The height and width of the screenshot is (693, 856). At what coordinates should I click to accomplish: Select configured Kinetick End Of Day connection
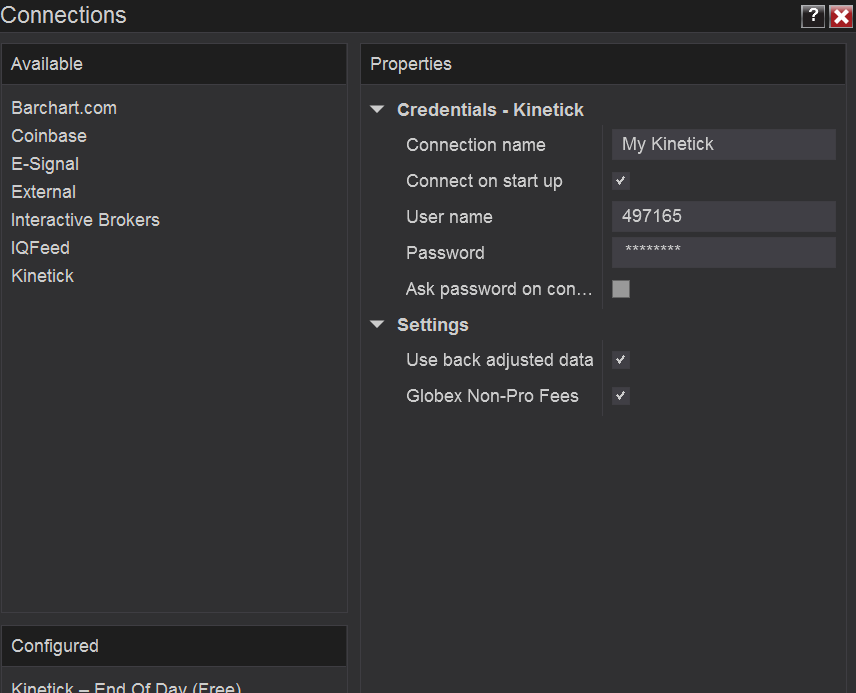[126, 686]
